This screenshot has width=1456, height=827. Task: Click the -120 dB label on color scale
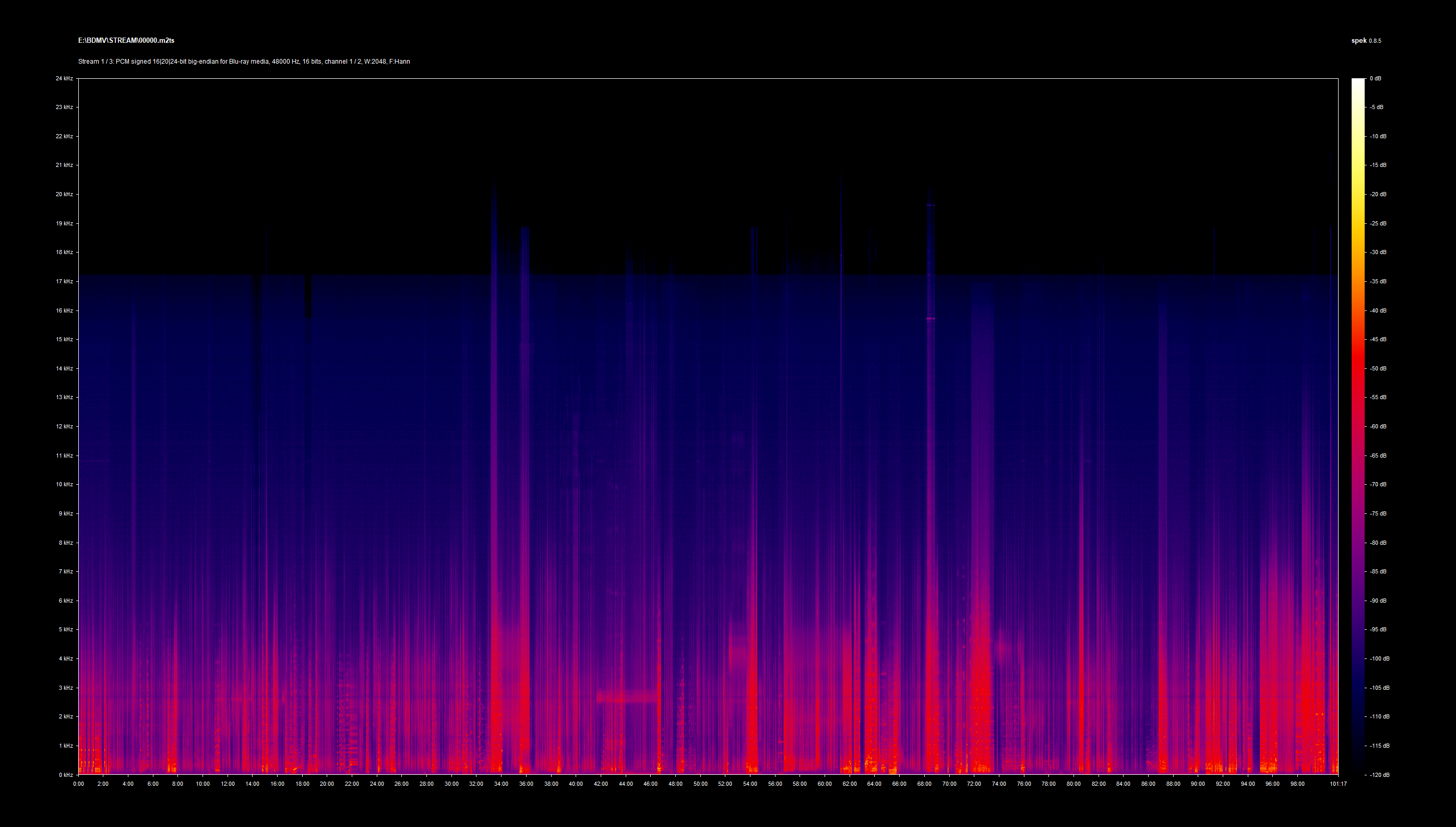(1379, 775)
